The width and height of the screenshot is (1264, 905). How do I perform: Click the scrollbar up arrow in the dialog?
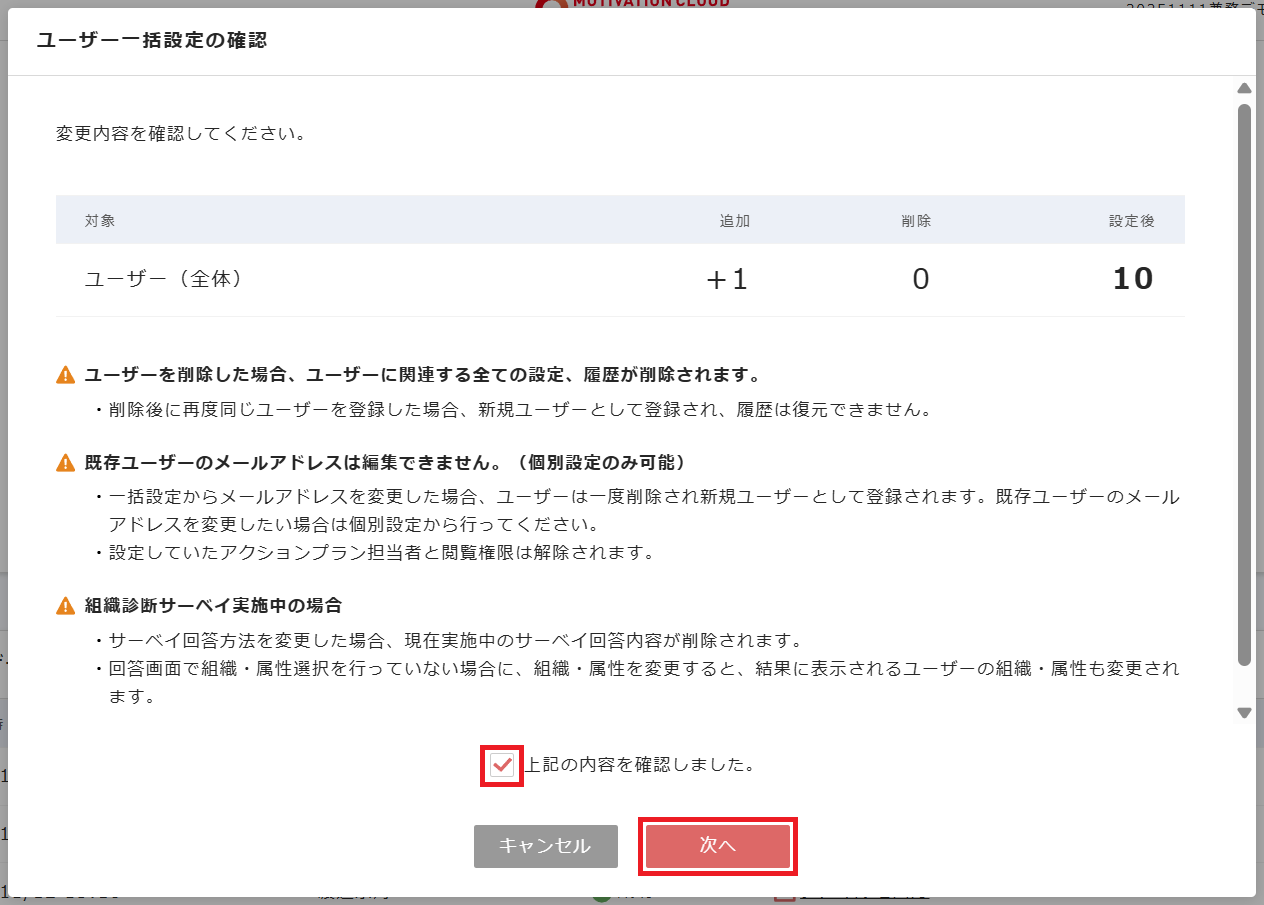pos(1245,88)
